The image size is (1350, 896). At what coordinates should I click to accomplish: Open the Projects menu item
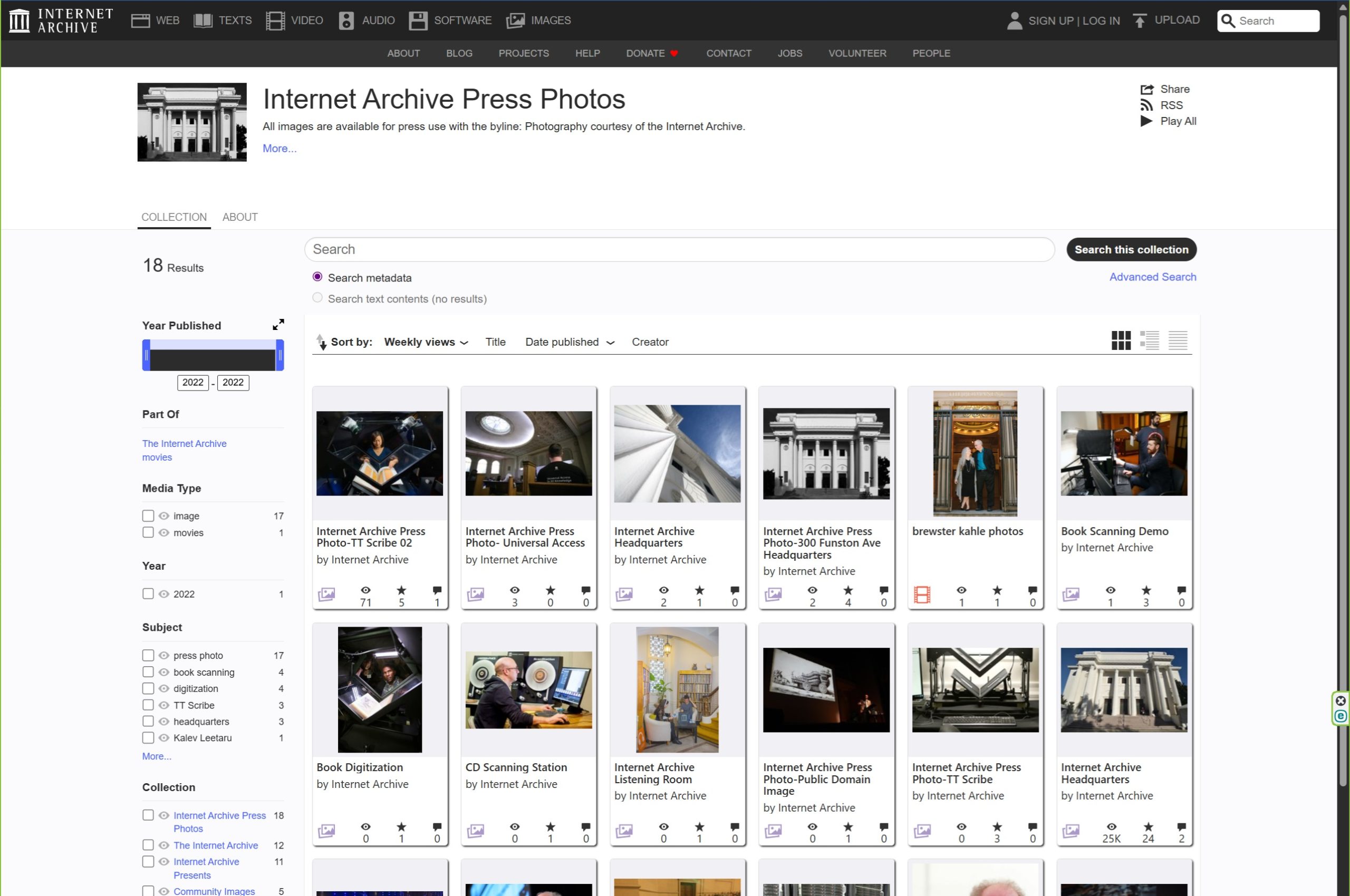coord(523,53)
